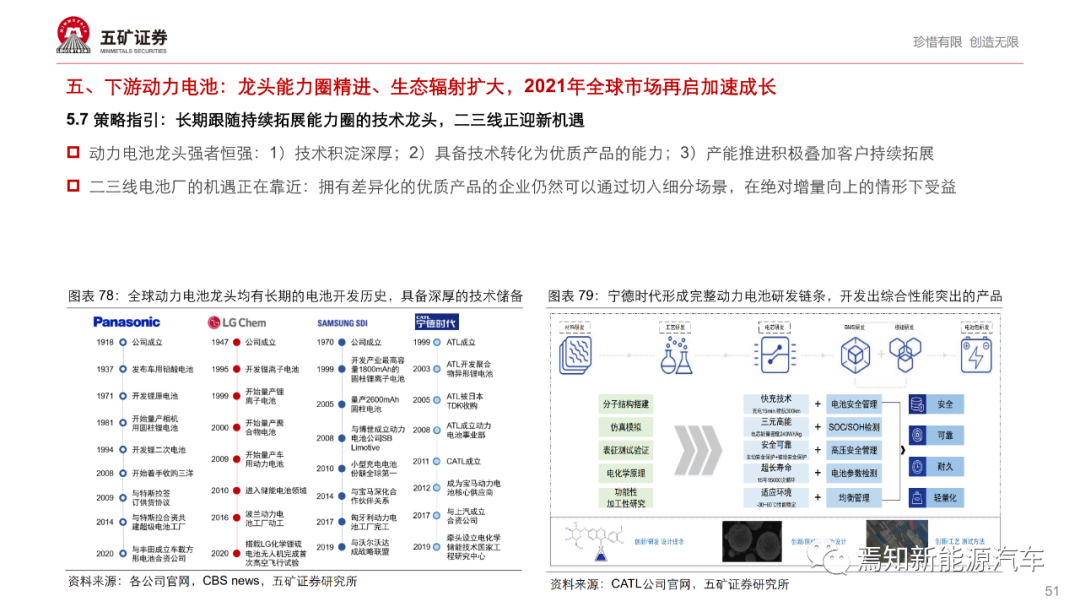Click the 图表 79 caption

click(775, 296)
